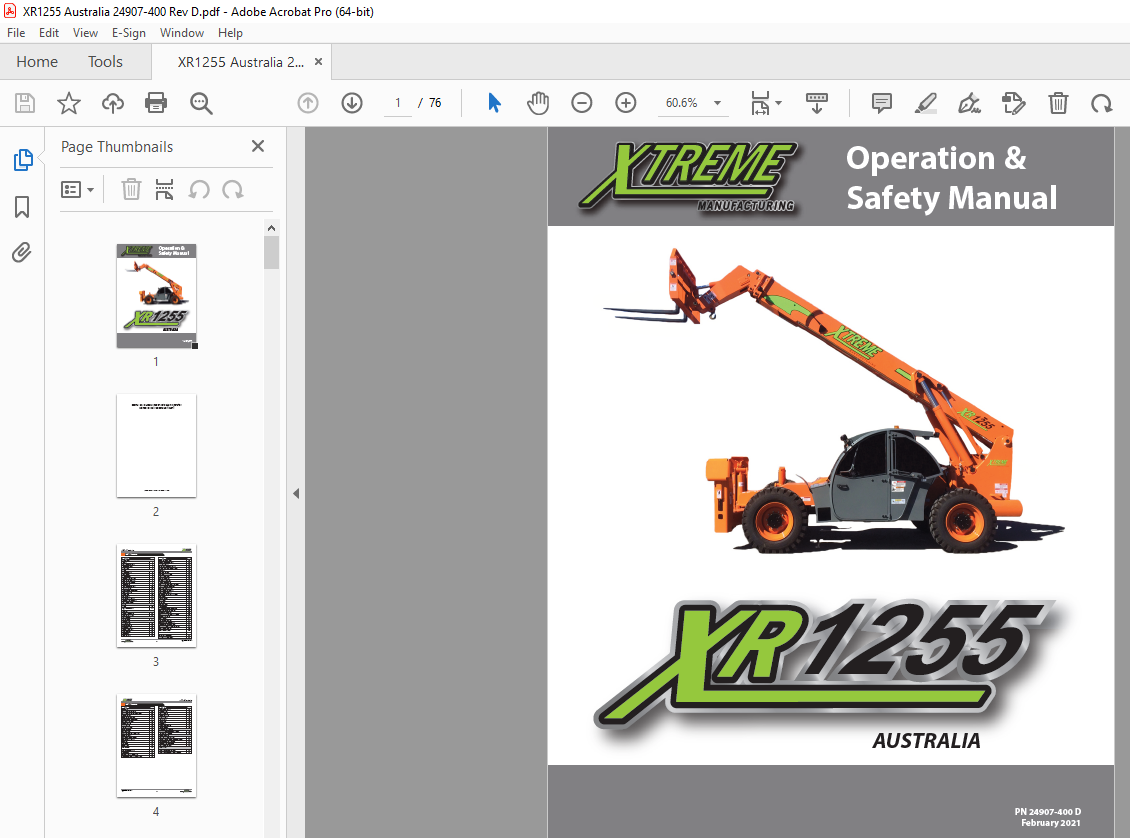
Task: Click thumbnails scrollbar up arrow
Action: pyautogui.click(x=272, y=228)
